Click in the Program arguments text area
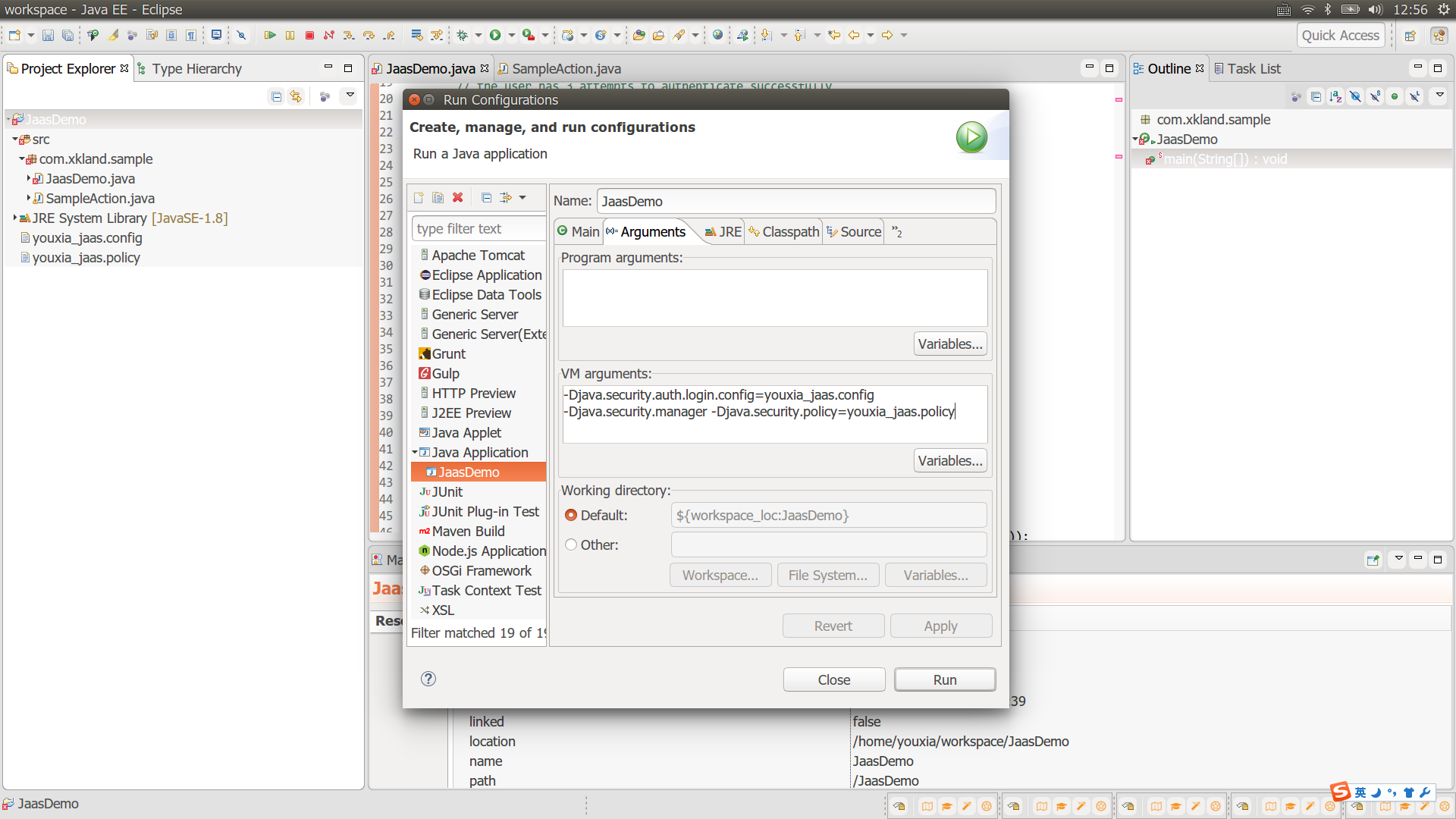Image resolution: width=1456 pixels, height=819 pixels. [x=774, y=298]
